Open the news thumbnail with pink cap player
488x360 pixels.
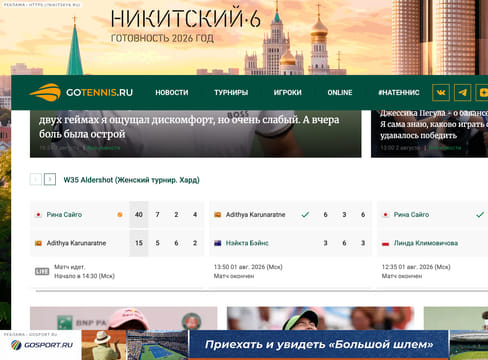(x=123, y=319)
